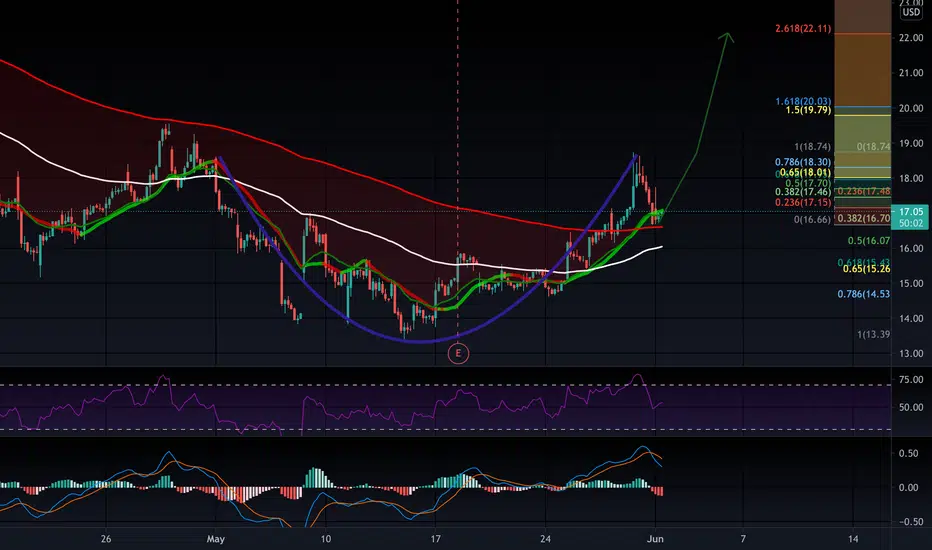Click the '26' date label on time axis

pos(106,539)
